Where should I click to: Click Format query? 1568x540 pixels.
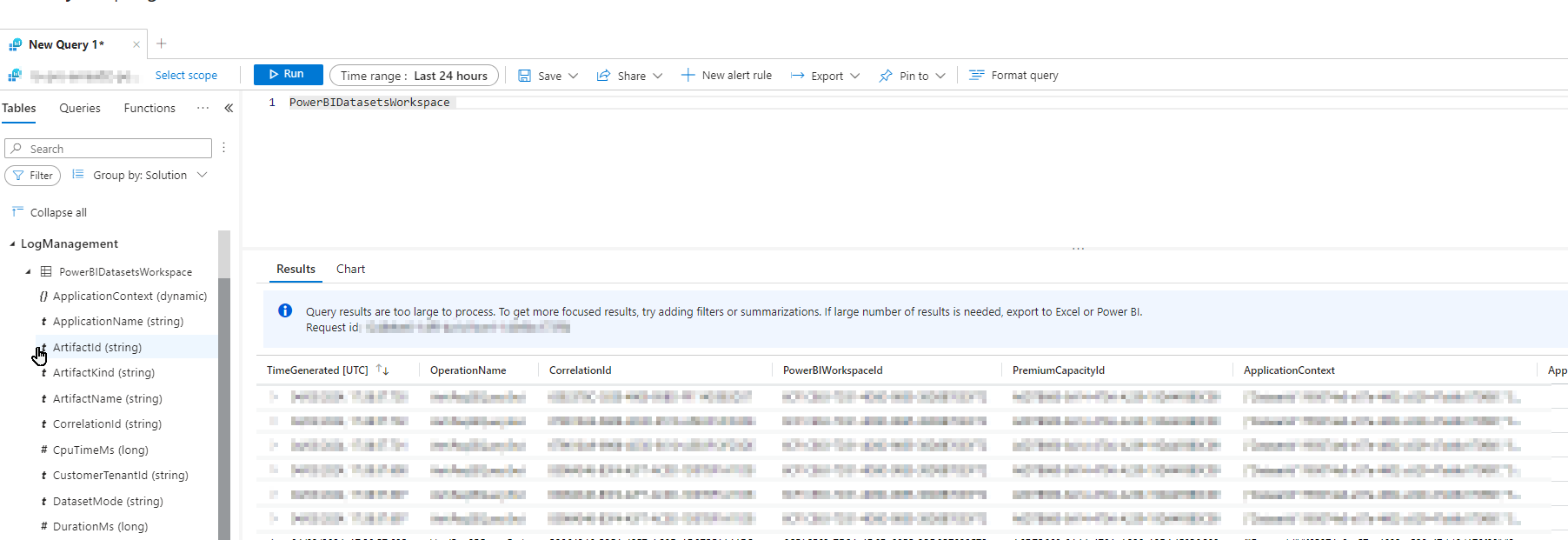pos(1013,76)
